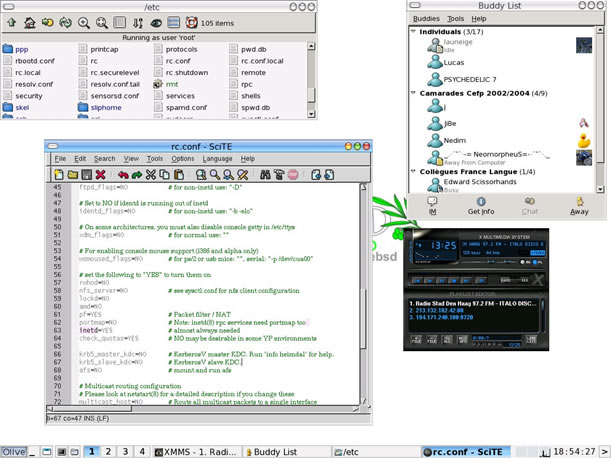Image resolution: width=611 pixels, height=458 pixels.
Task: Open the Buddies menu in Buddy List
Action: (x=426, y=18)
